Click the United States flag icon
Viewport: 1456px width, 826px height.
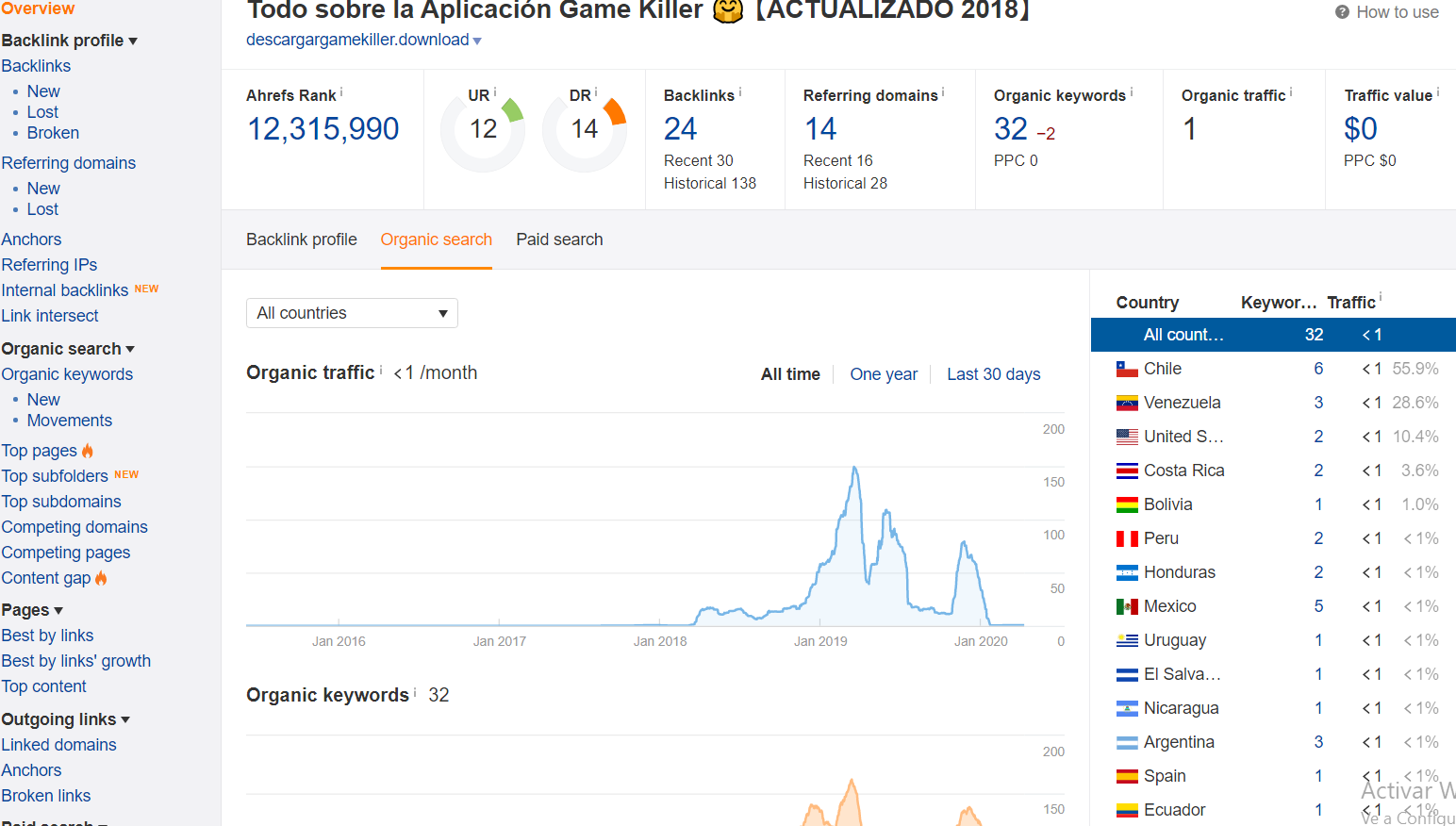tap(1127, 437)
